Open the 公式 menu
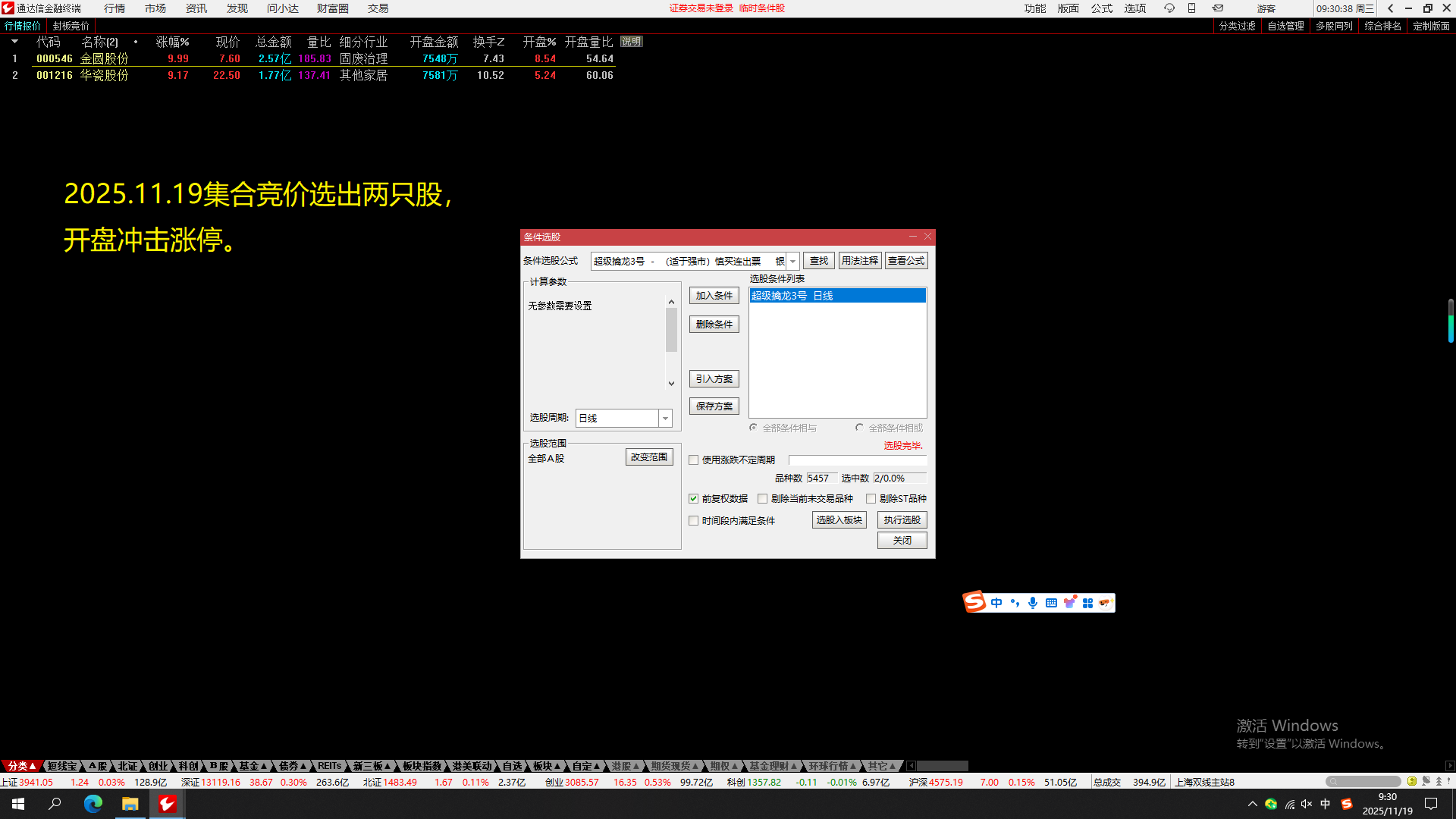1456x819 pixels. click(1101, 8)
